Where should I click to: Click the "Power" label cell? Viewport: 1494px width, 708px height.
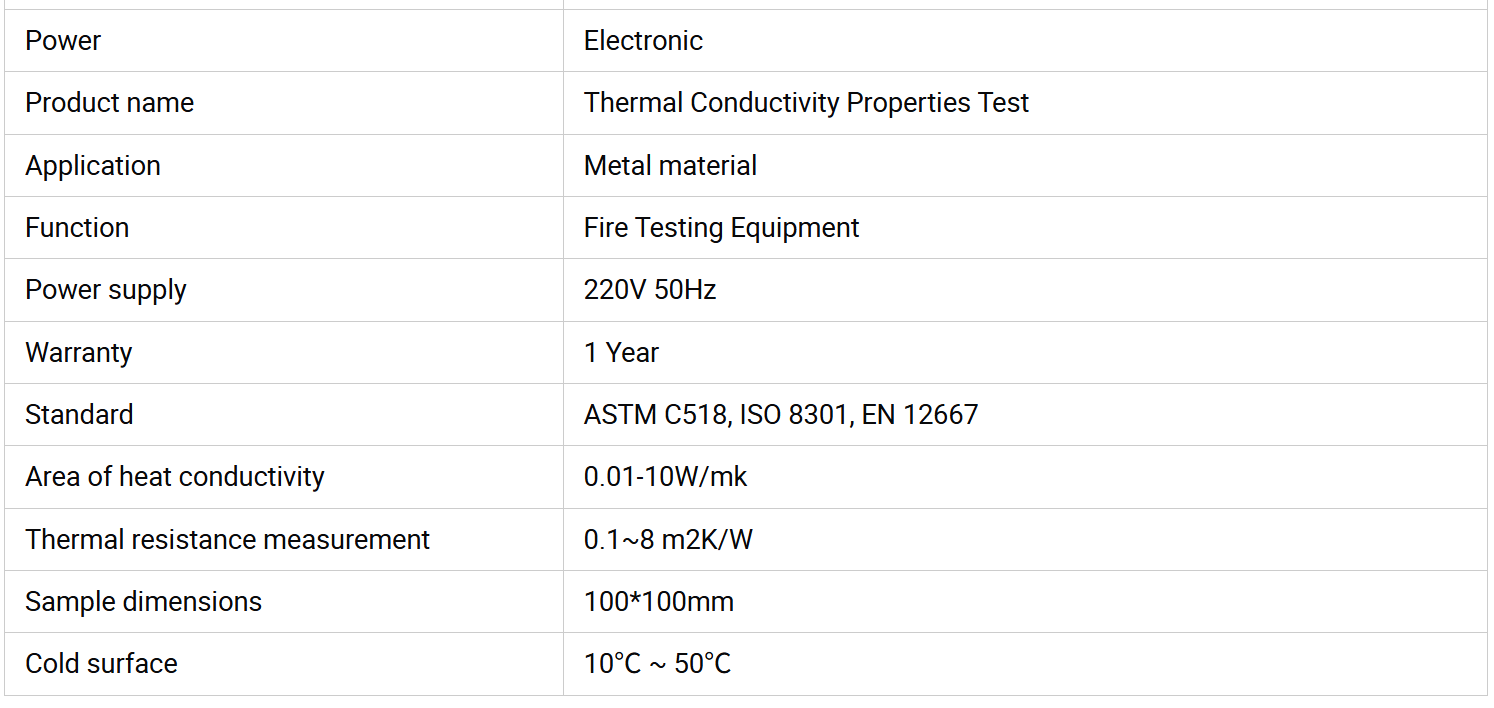[x=63, y=41]
